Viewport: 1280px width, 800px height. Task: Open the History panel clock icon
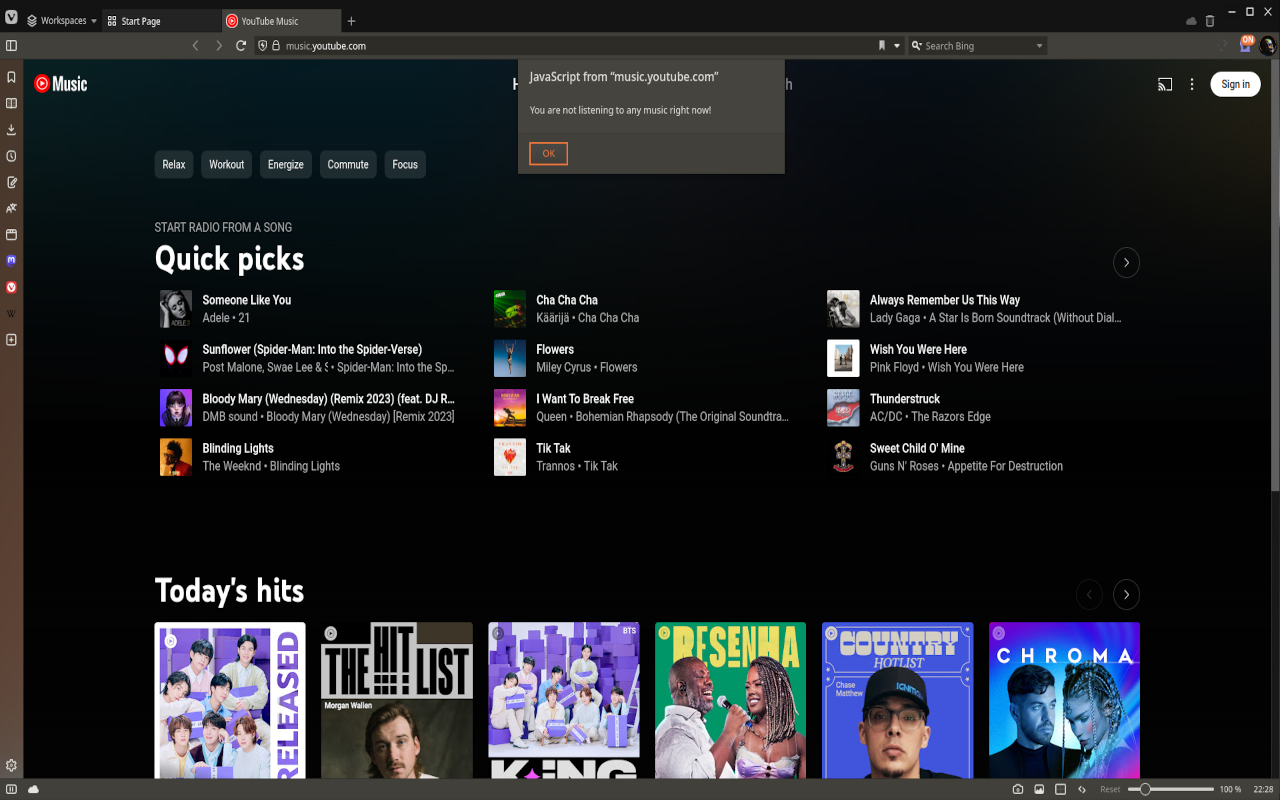tap(11, 156)
